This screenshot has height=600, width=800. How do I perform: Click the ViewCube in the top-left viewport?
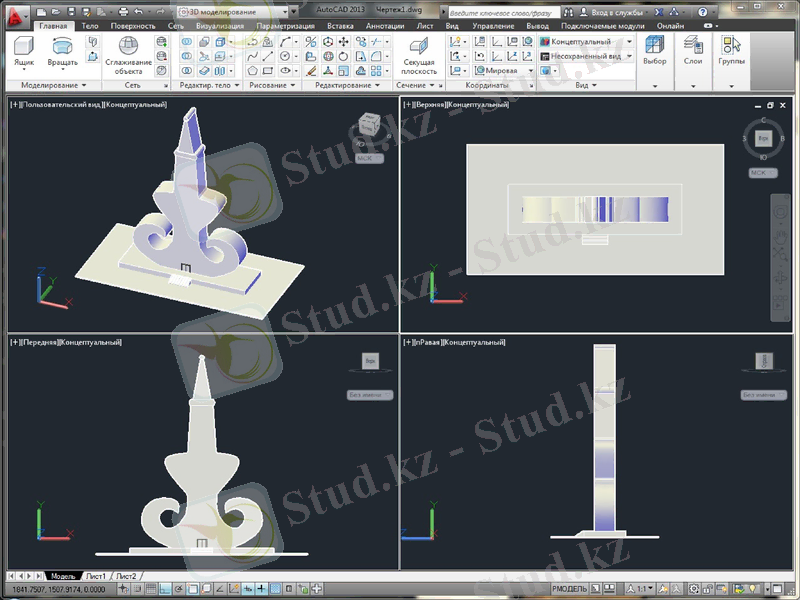pyautogui.click(x=368, y=127)
